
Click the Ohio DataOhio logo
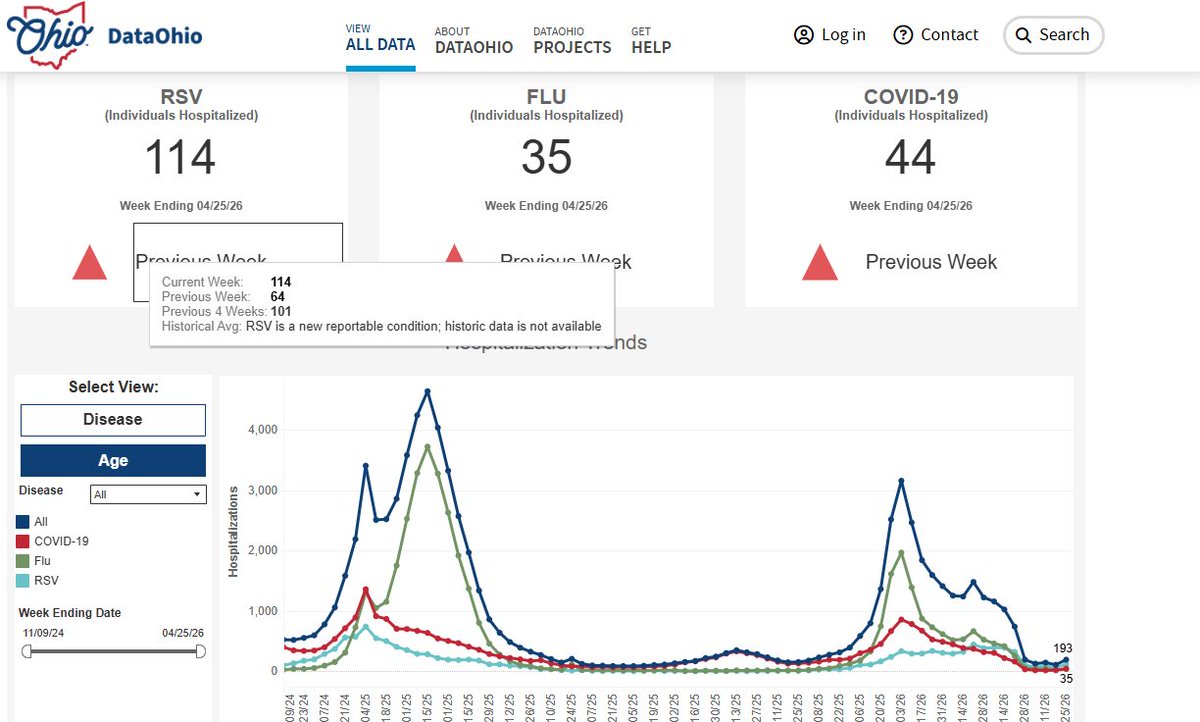[x=104, y=36]
